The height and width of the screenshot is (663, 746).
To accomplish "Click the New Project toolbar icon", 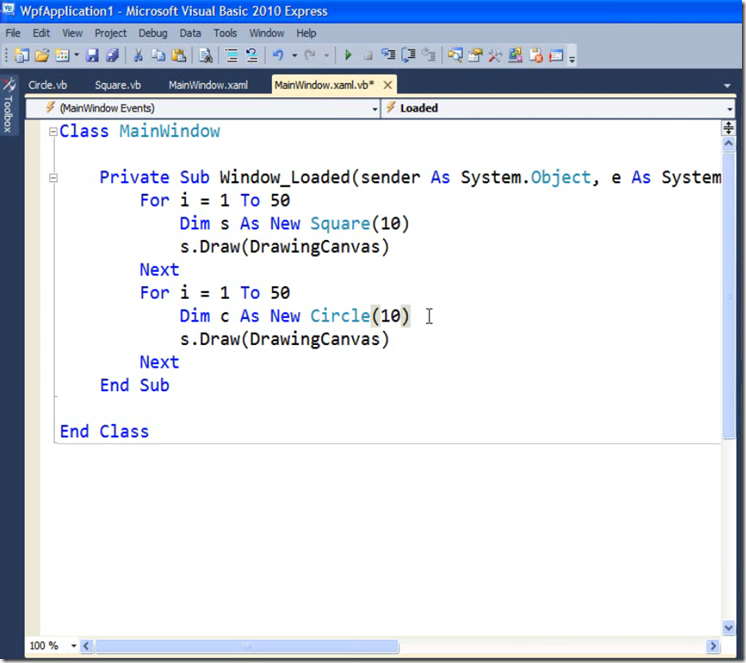I will [22, 56].
